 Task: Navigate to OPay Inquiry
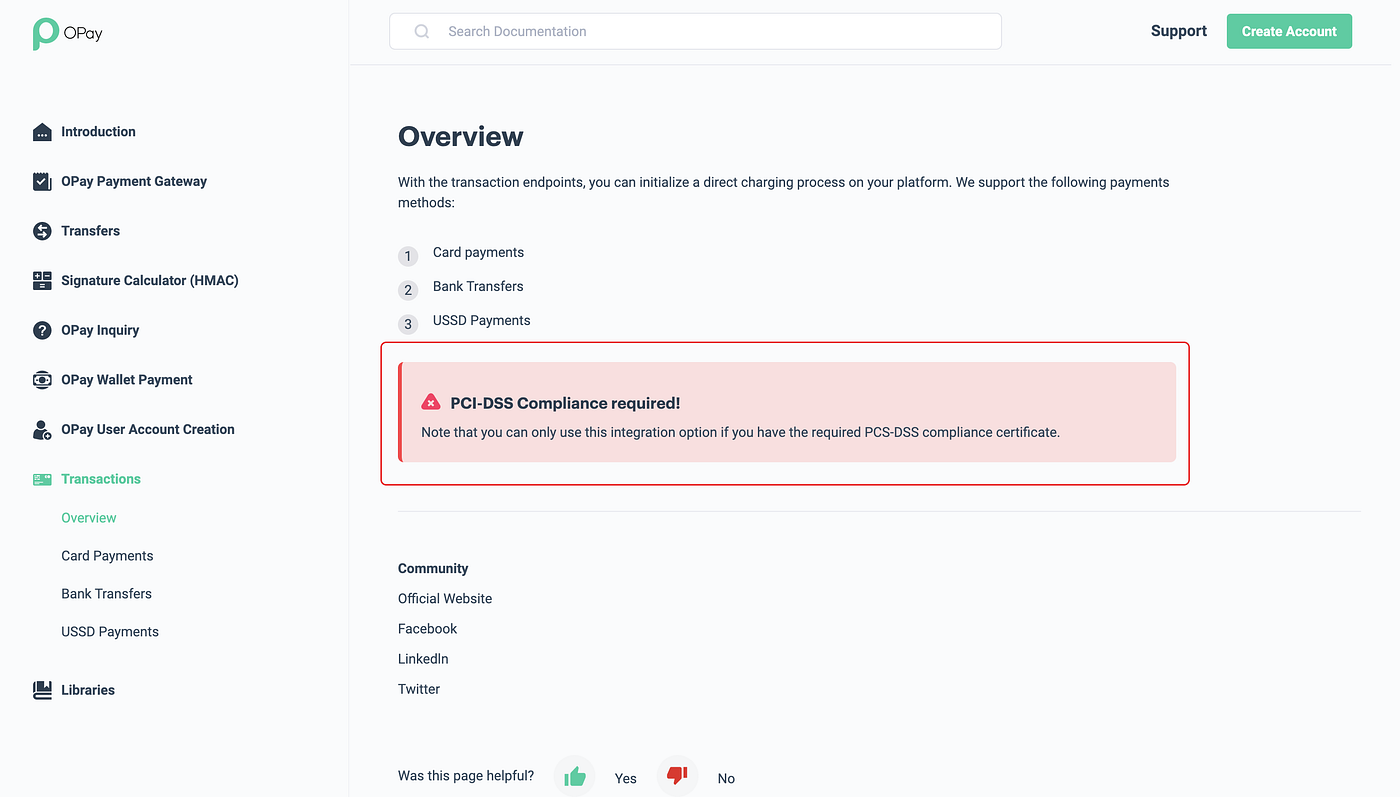(x=100, y=330)
